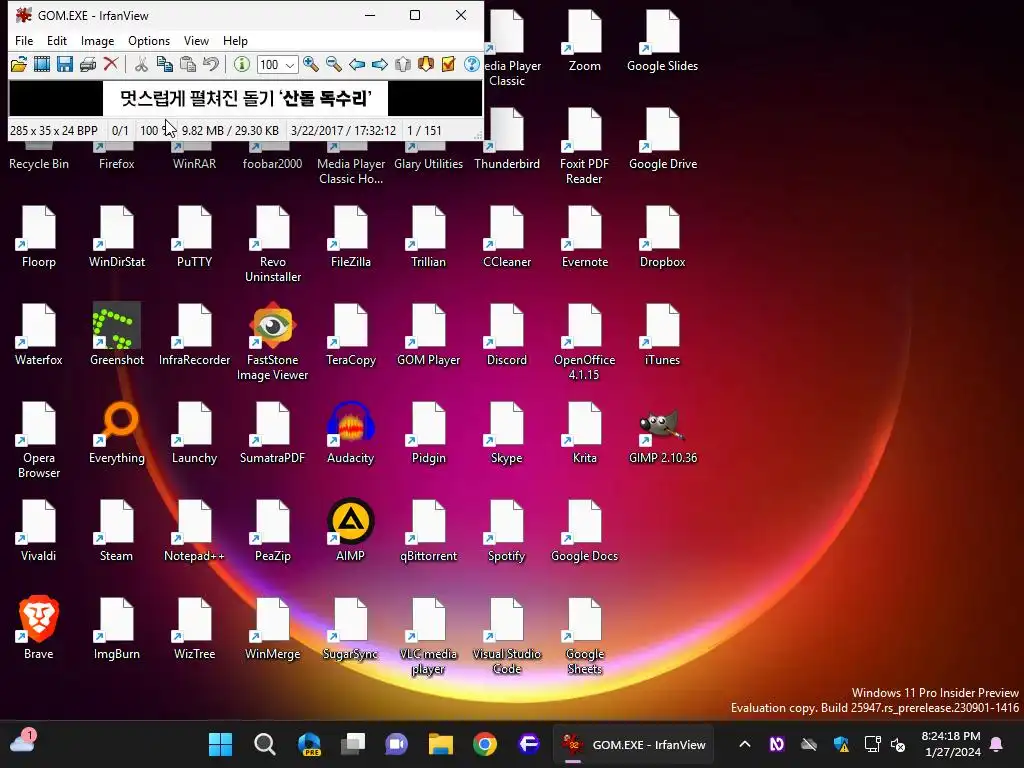
Task: Open About IrfanView with the question mark icon
Action: (x=472, y=64)
